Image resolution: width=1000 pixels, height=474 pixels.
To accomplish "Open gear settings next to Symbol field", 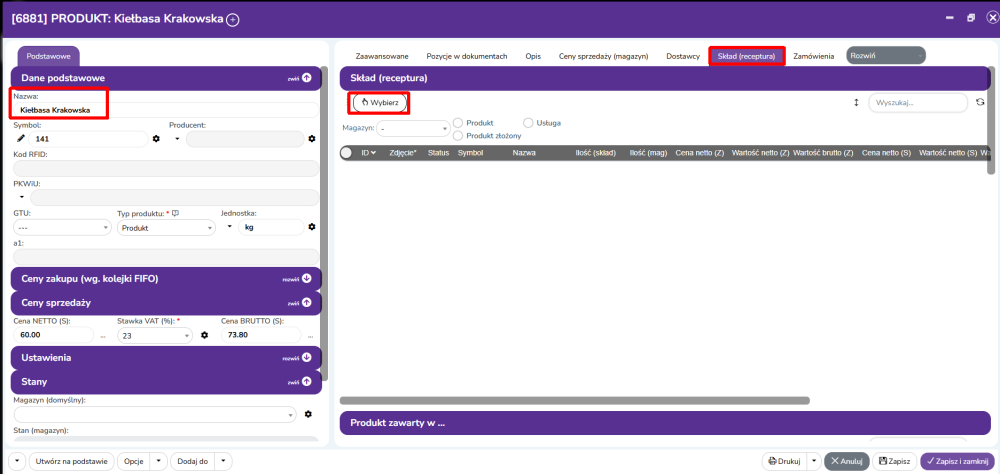I will 156,139.
